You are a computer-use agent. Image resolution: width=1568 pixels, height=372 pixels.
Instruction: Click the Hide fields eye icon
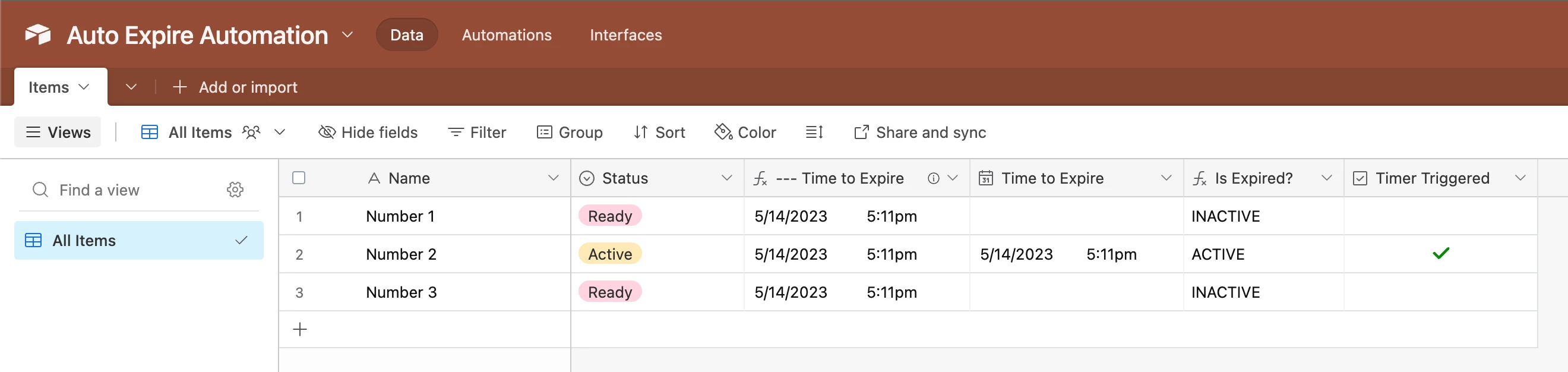click(x=327, y=132)
